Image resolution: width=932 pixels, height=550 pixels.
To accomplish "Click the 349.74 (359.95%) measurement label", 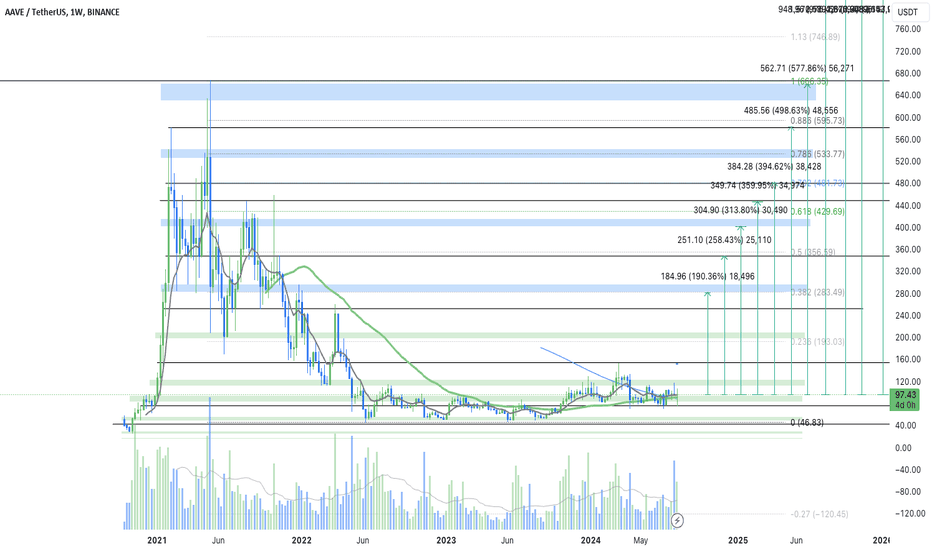I will coord(758,186).
